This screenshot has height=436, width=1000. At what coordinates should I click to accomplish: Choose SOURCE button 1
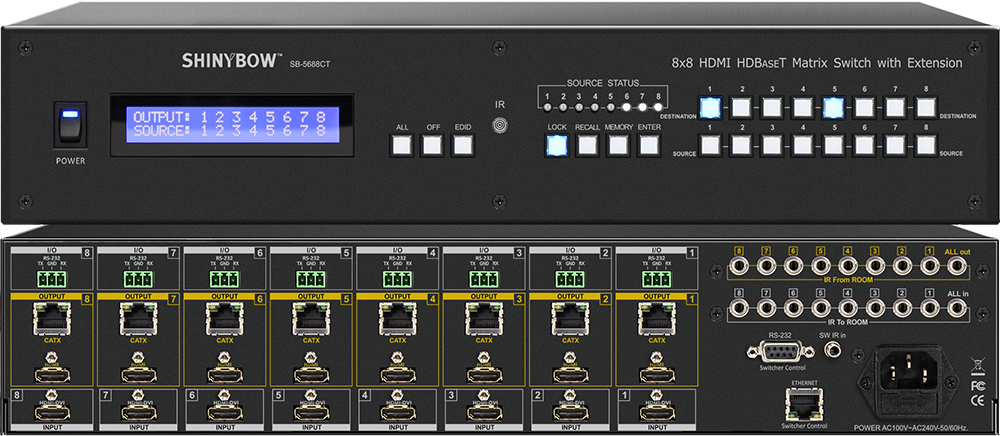coord(710,145)
